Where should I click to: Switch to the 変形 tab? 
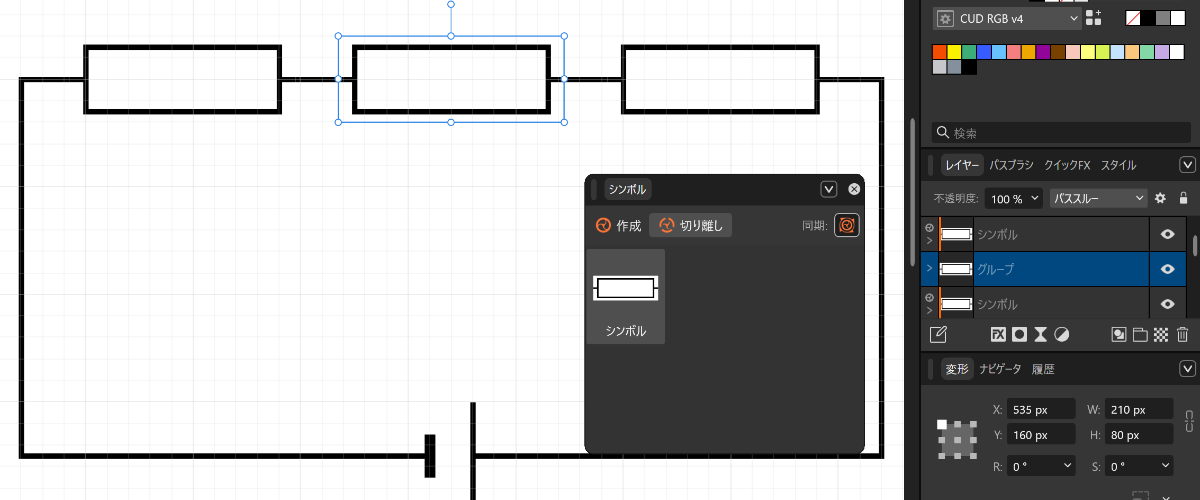tap(957, 369)
